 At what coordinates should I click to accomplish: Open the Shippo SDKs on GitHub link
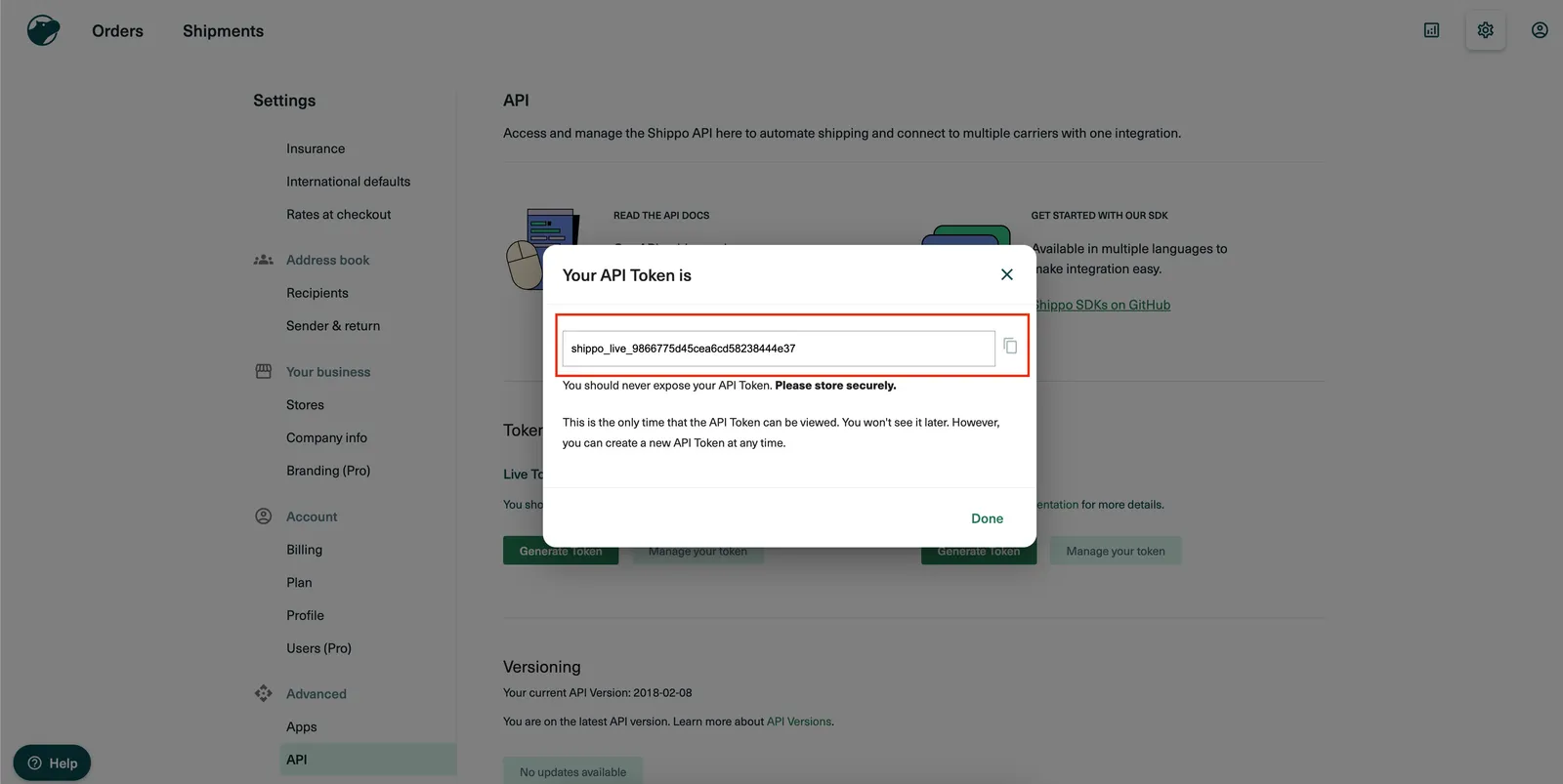(1103, 305)
